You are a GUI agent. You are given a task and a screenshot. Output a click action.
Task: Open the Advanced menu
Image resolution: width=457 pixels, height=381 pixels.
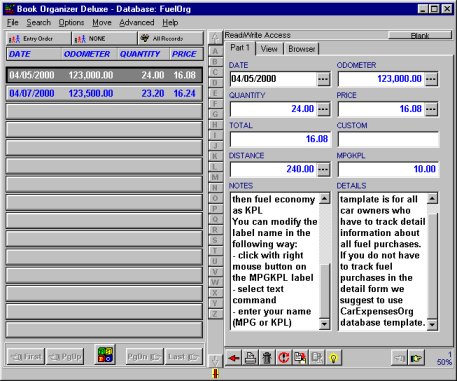(137, 23)
